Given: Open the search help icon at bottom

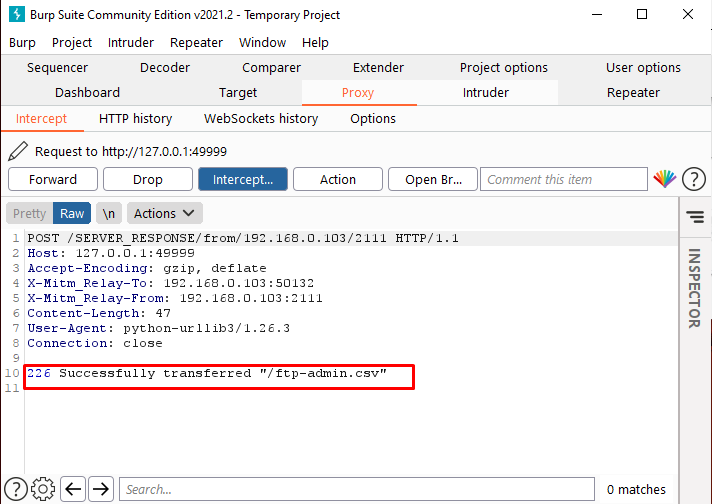Looking at the screenshot, I should (x=16, y=489).
